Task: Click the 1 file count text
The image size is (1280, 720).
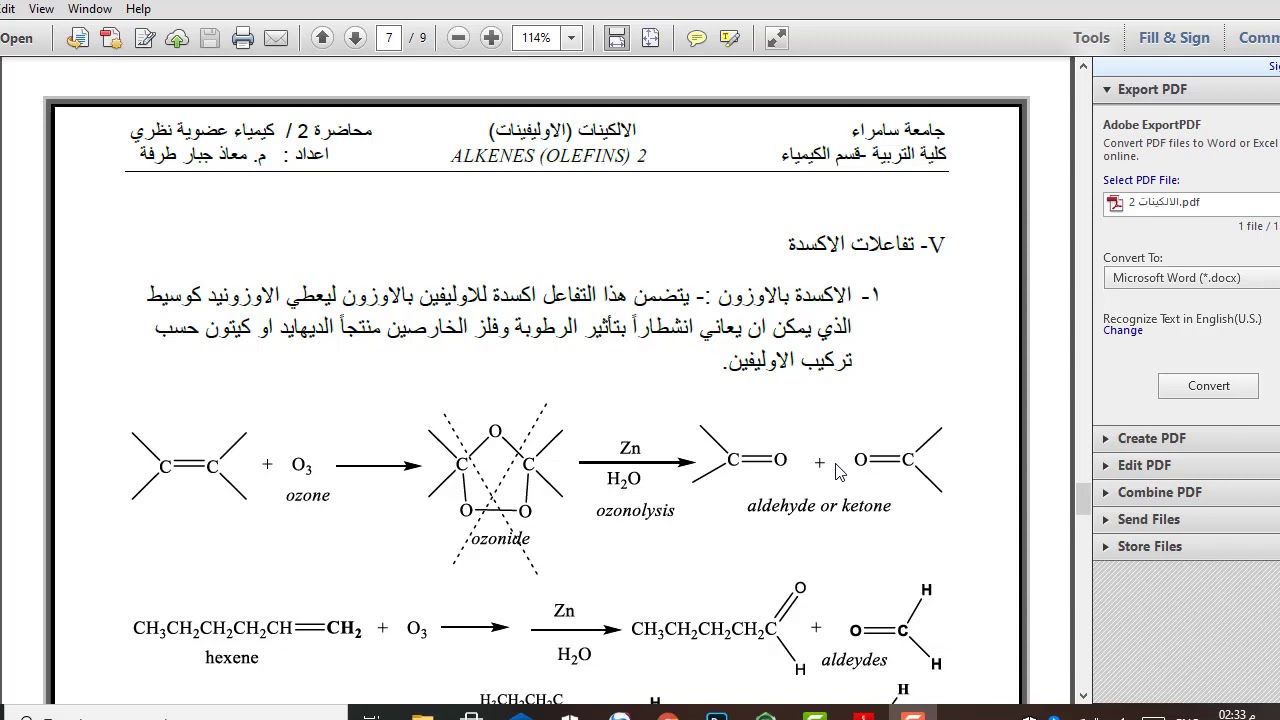Action: tap(1258, 227)
